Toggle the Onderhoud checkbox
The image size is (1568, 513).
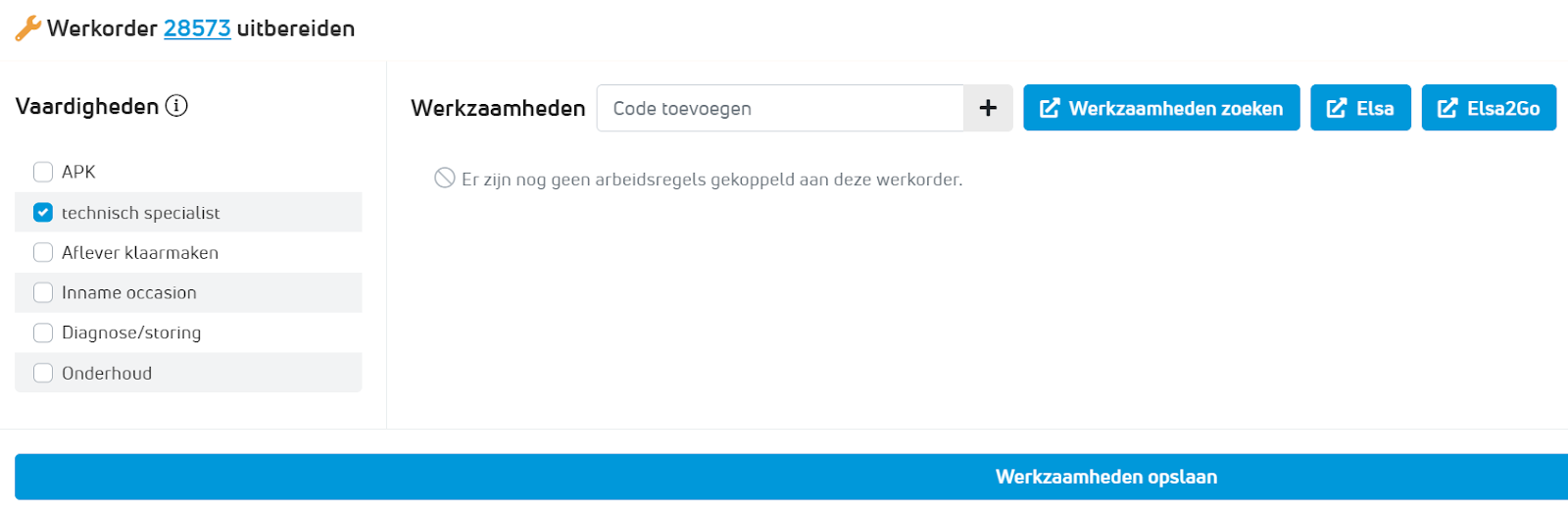click(x=43, y=374)
